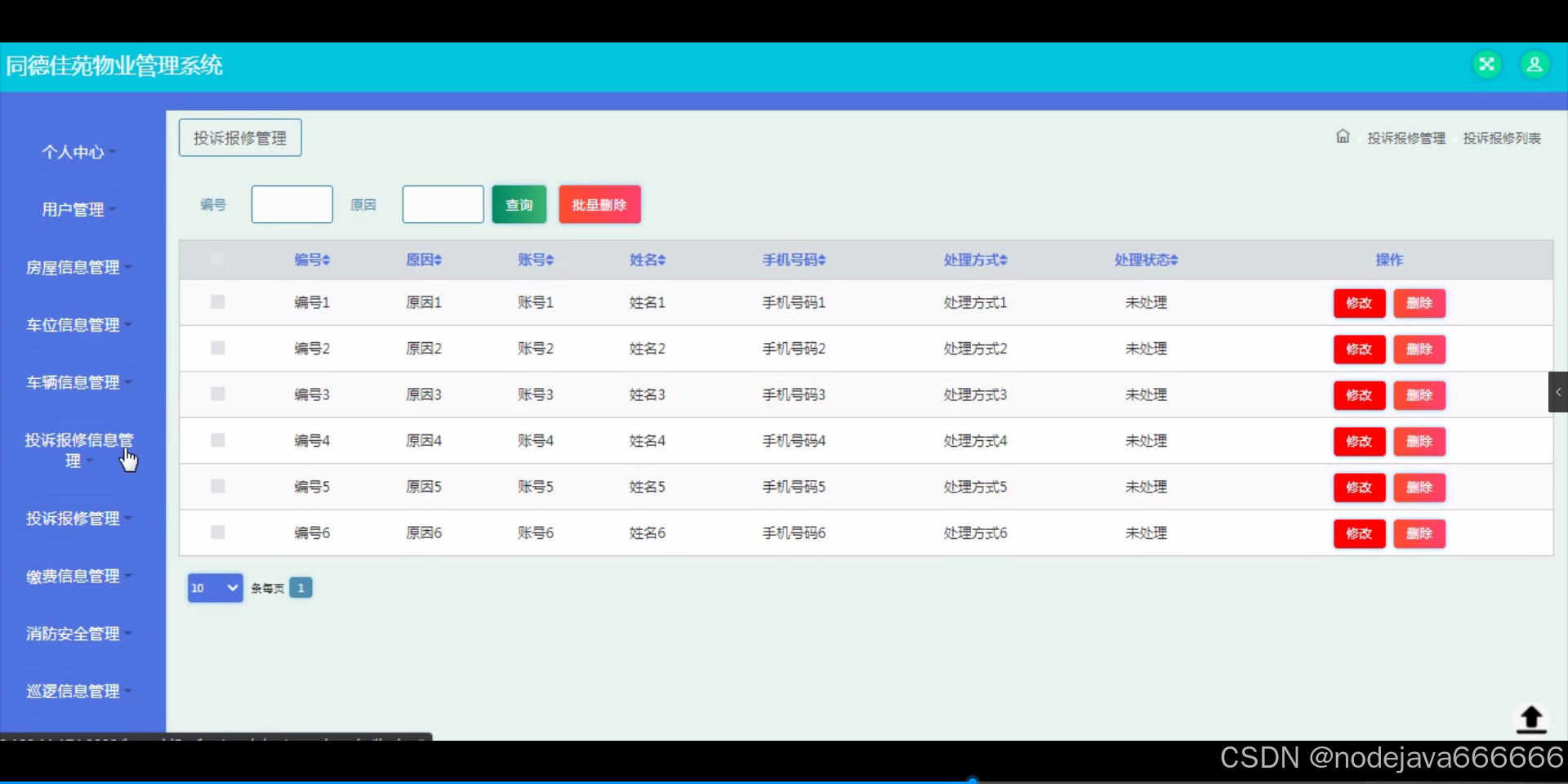Click 投诉报修列表 breadcrumb item

(x=1502, y=138)
